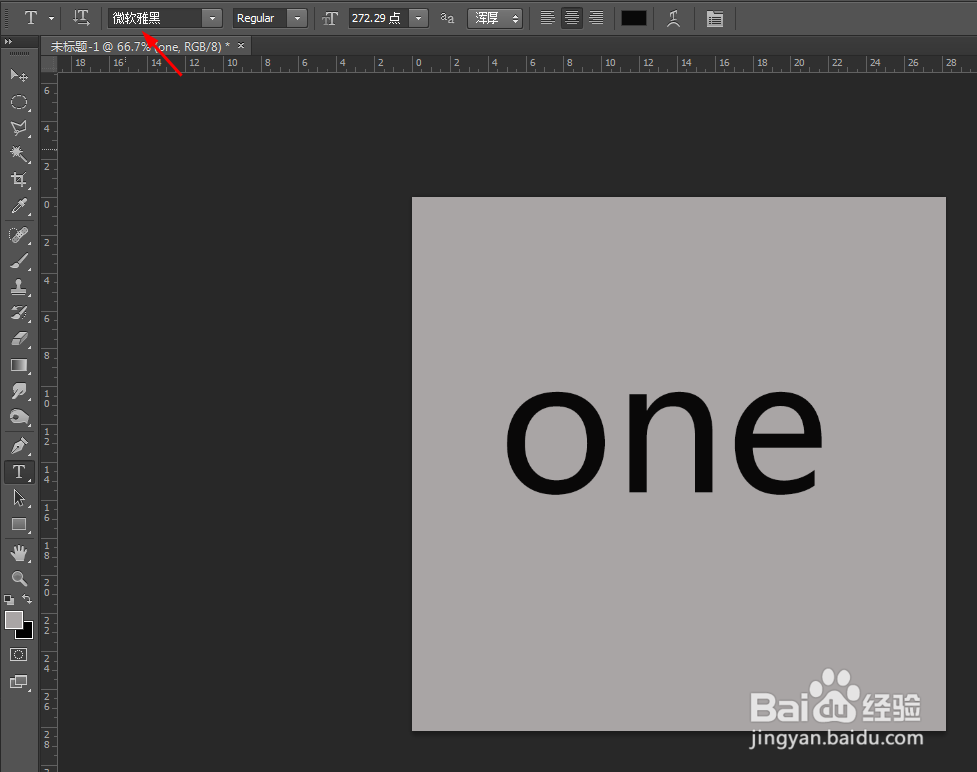
Task: Select the Clone Stamp tool
Action: [19, 287]
